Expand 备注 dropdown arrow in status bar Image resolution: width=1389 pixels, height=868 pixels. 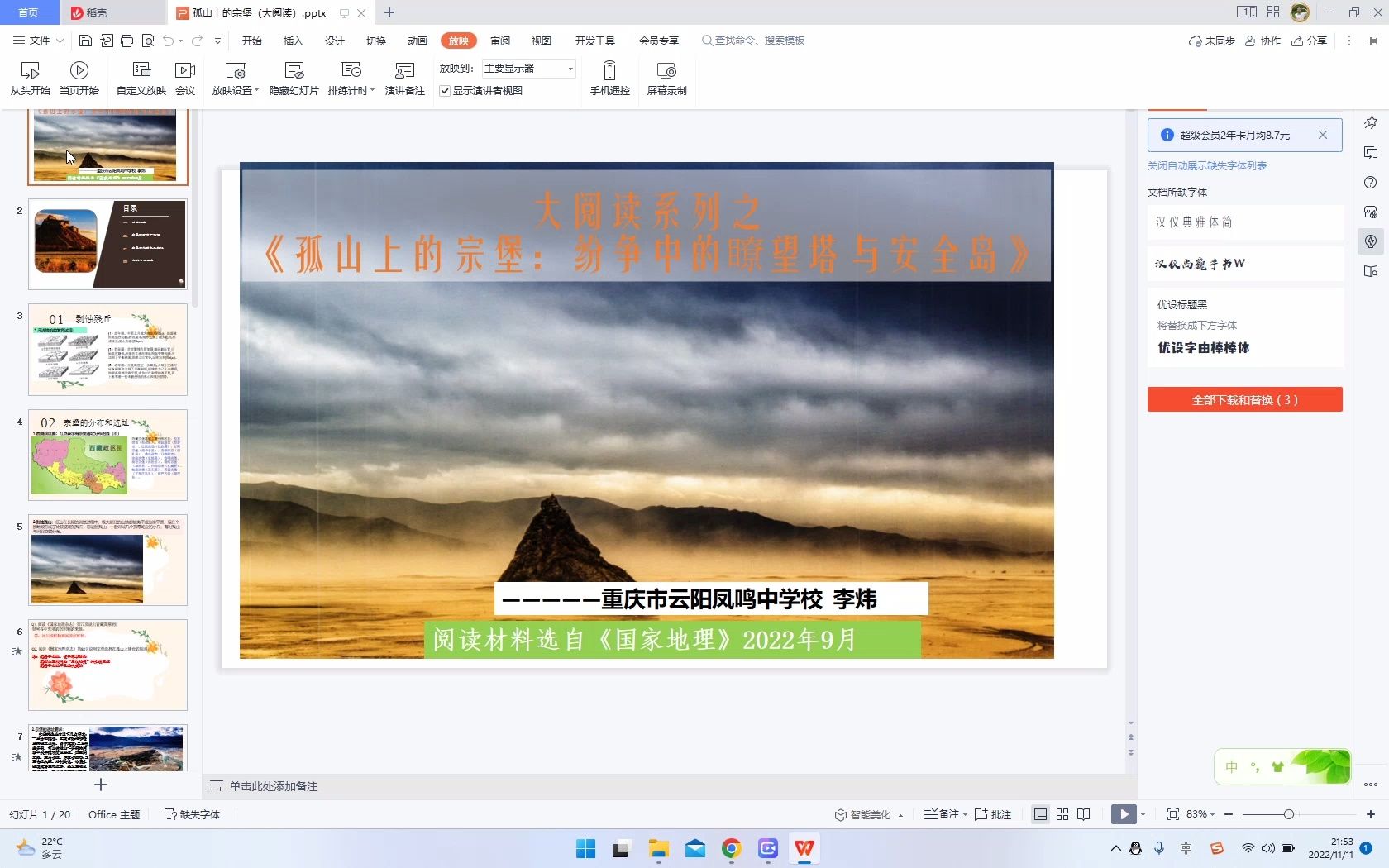pos(965,814)
